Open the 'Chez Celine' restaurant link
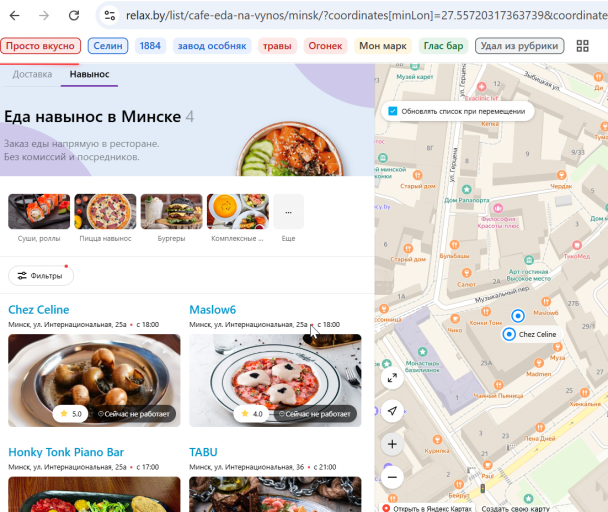The image size is (608, 512). (x=39, y=310)
